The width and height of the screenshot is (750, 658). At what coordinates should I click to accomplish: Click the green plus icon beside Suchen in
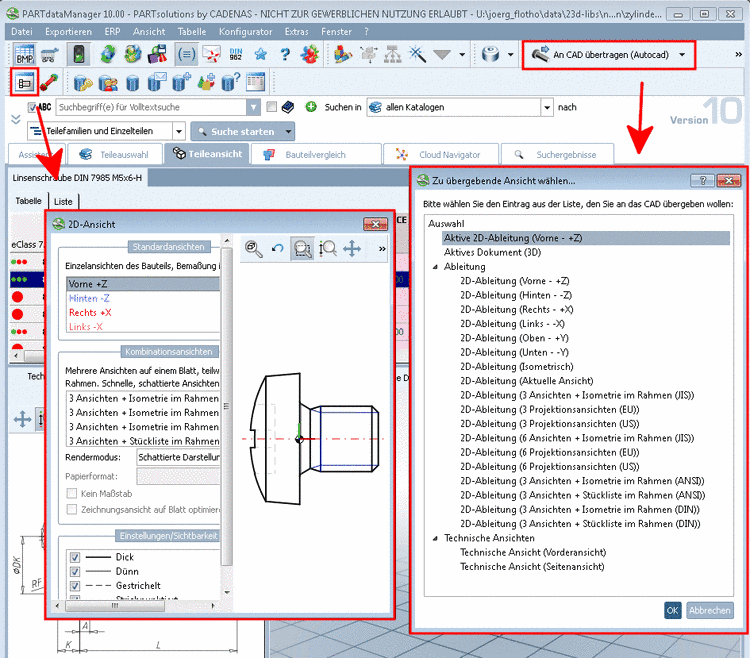pos(311,107)
